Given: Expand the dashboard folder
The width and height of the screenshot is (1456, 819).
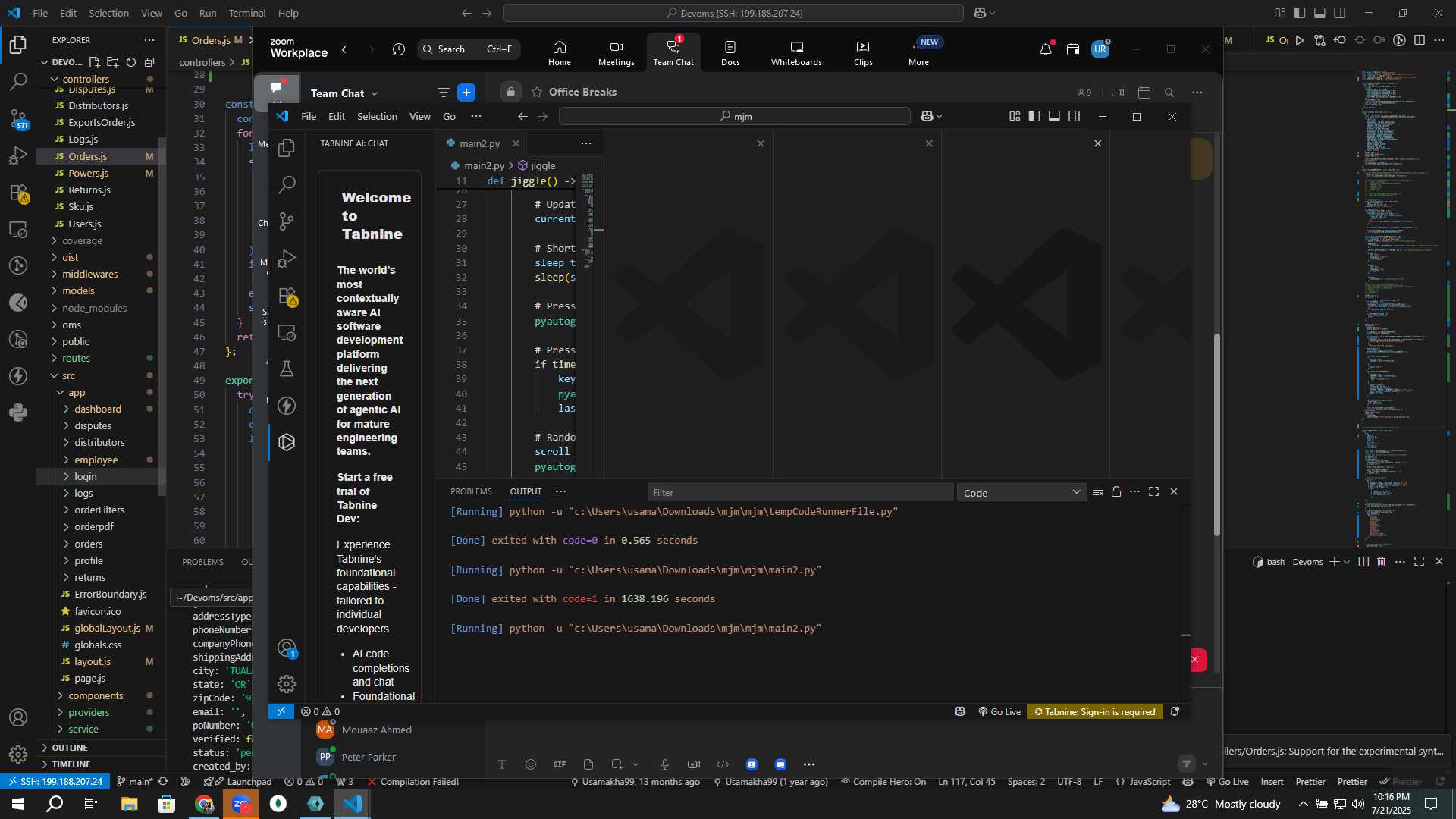Looking at the screenshot, I should 97,409.
